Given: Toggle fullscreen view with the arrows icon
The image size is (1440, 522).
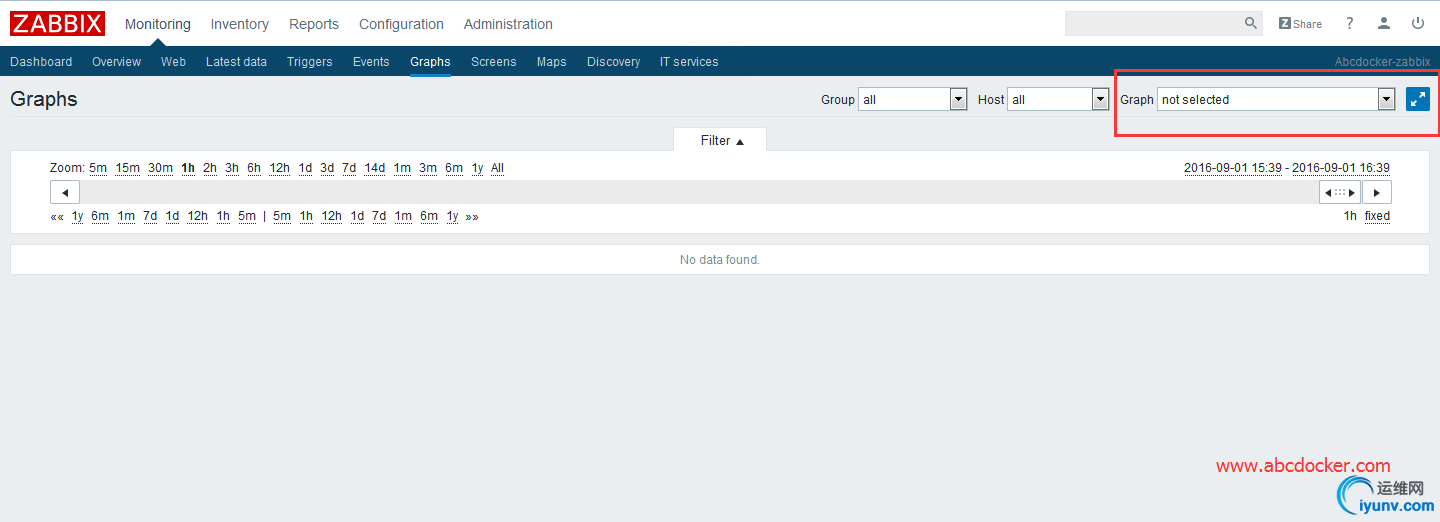Looking at the screenshot, I should click(1418, 99).
